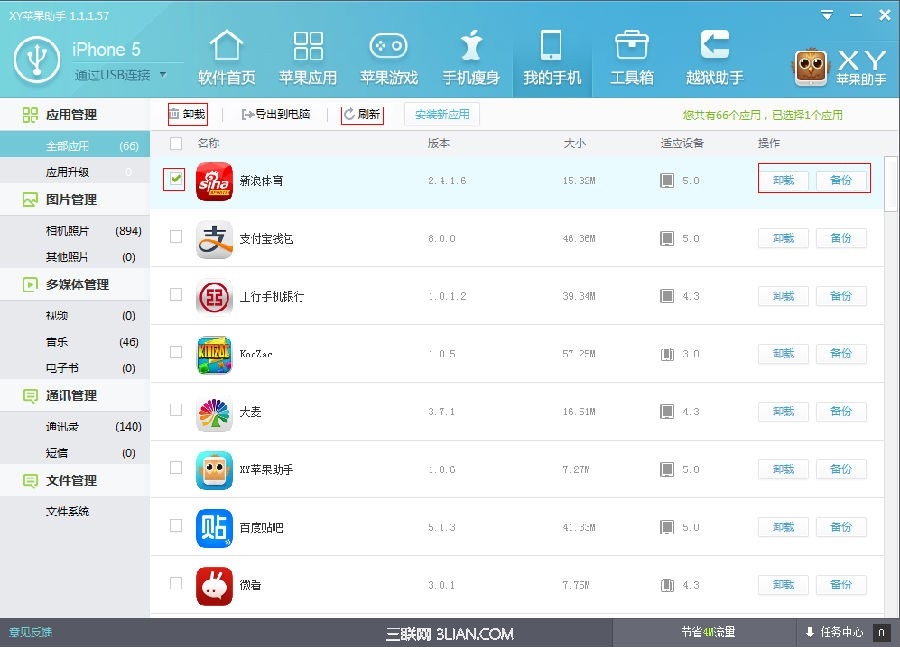This screenshot has width=900, height=647.
Task: Open the 苹果应用 apps section
Action: 308,57
